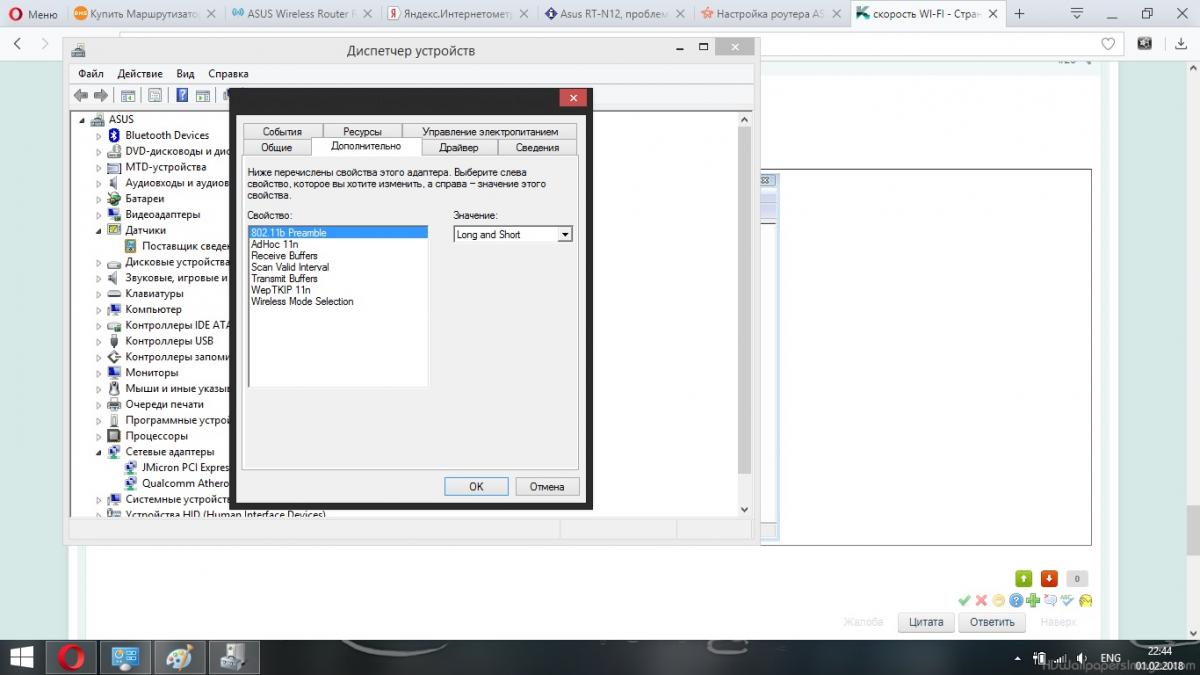Click the red downvote arrow icon
Viewport: 1200px width, 675px height.
pos(1049,578)
